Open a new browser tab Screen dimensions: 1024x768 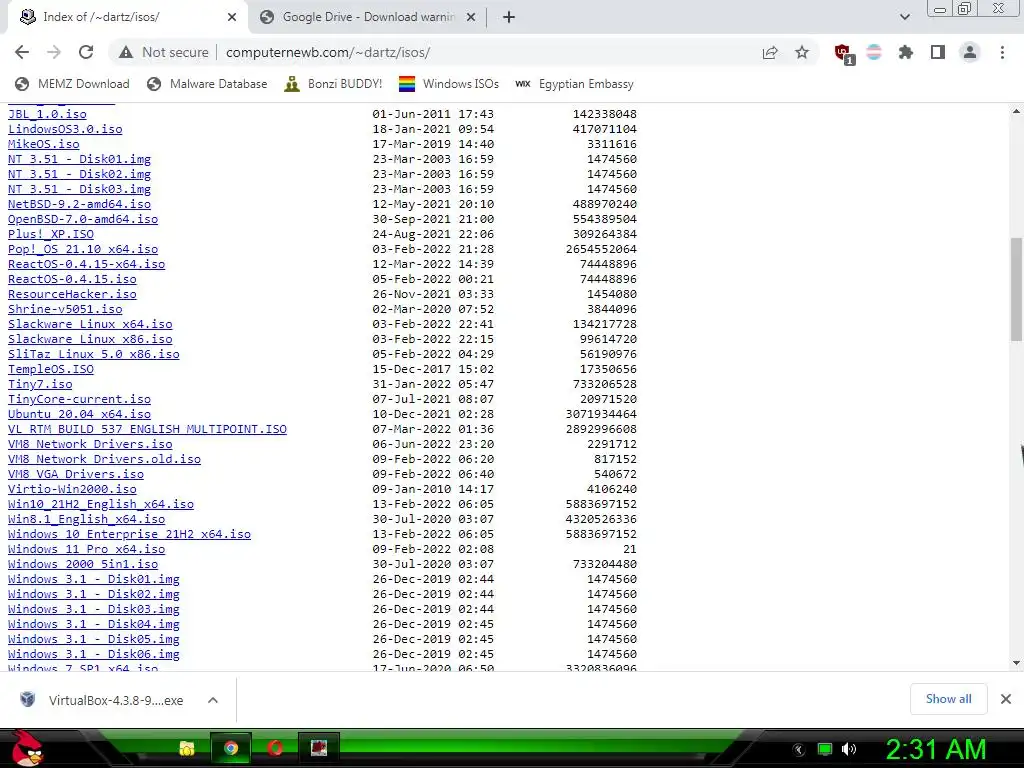(509, 17)
